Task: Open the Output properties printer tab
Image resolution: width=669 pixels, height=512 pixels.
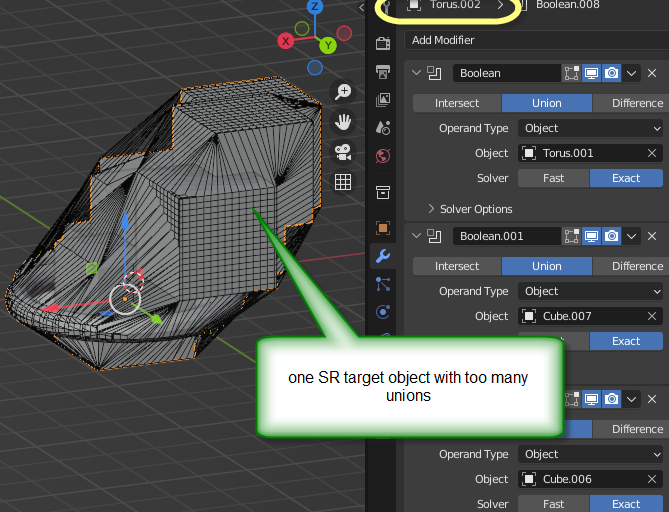Action: [x=383, y=72]
